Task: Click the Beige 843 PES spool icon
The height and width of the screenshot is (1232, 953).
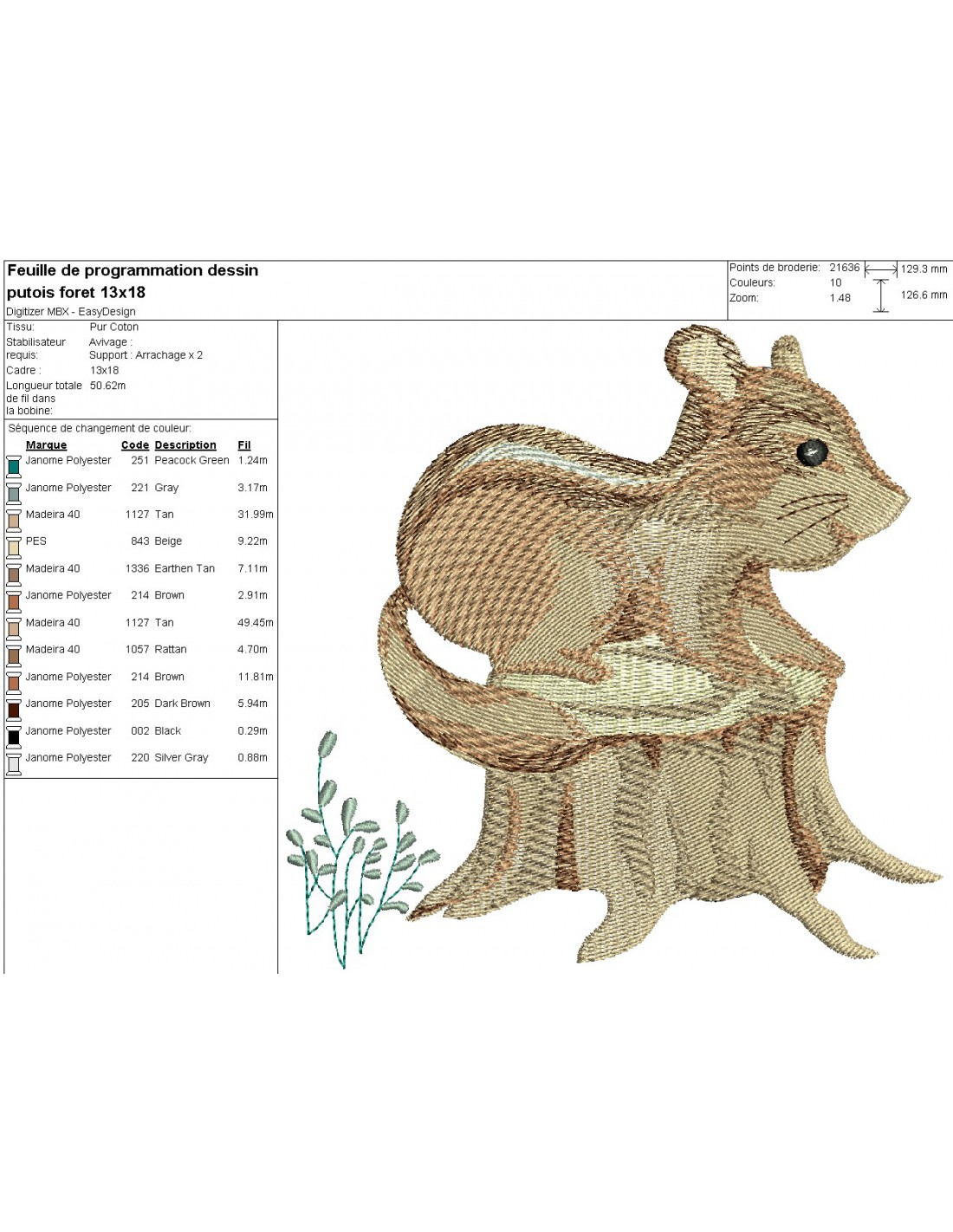Action: (14, 546)
